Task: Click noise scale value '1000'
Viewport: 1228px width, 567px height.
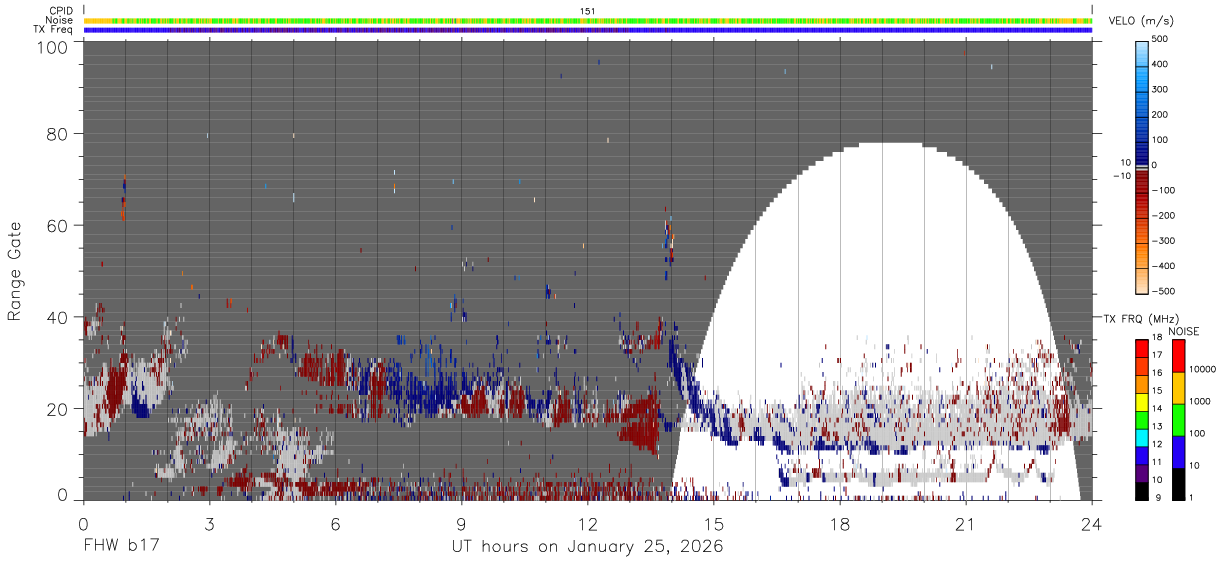Action: (x=1200, y=401)
